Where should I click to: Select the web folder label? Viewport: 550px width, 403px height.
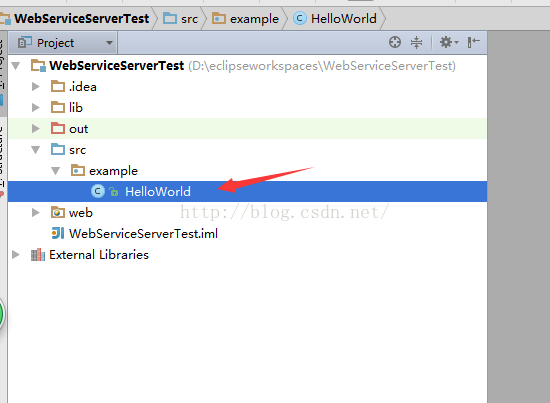click(x=81, y=213)
